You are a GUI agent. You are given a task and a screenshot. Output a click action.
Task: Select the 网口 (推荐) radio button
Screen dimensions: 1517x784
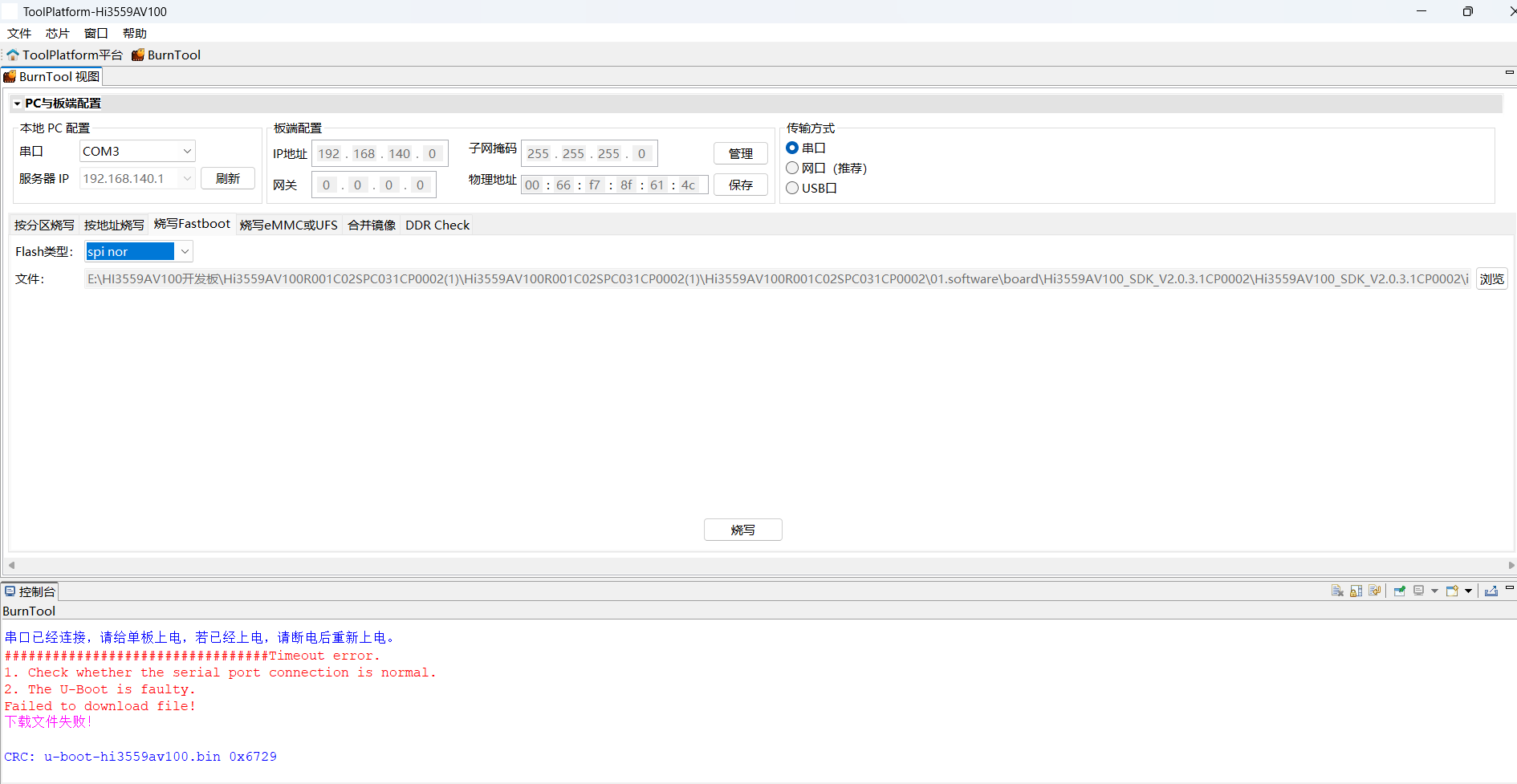792,168
